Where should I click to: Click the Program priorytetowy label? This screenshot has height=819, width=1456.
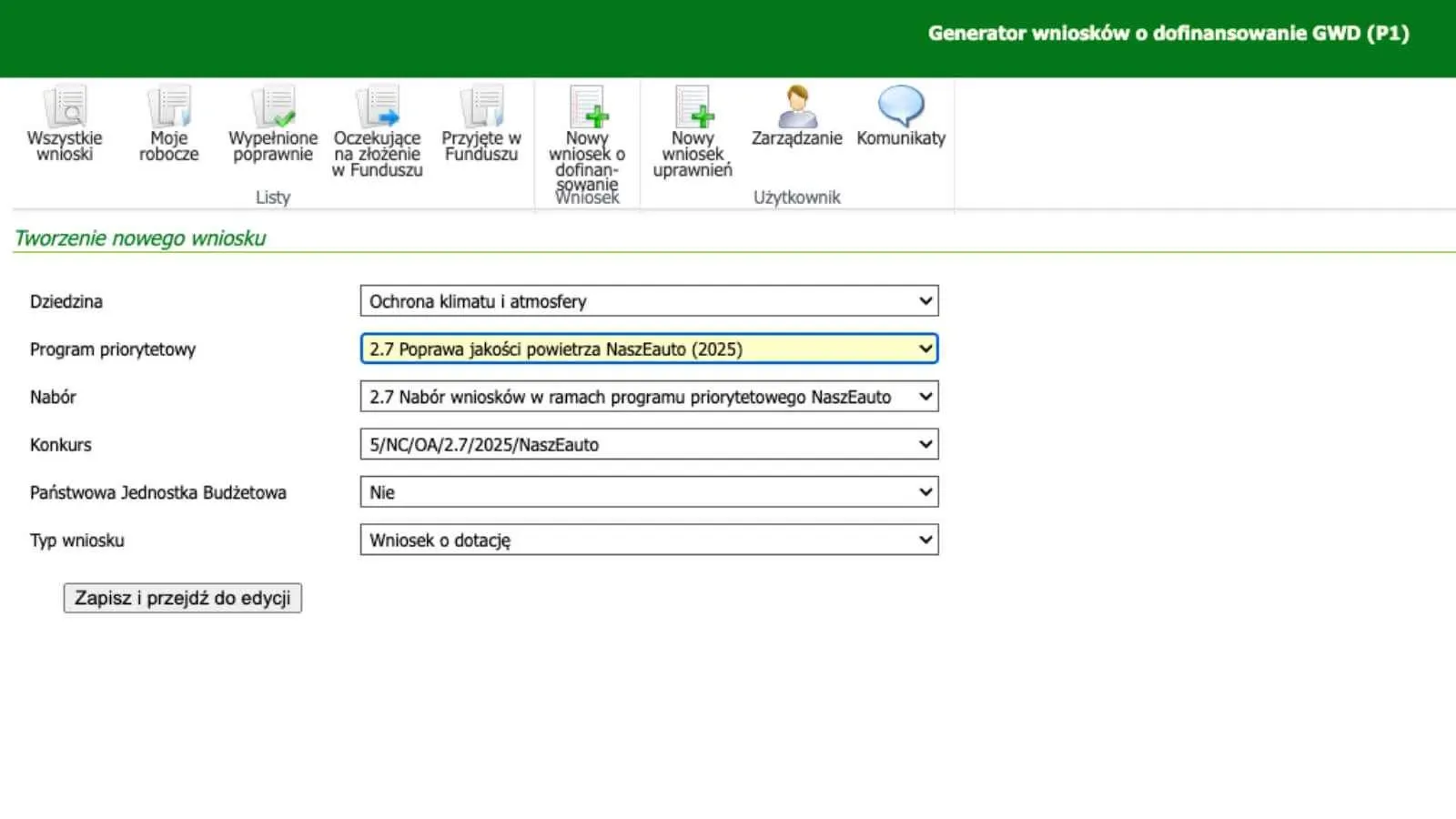pyautogui.click(x=113, y=349)
